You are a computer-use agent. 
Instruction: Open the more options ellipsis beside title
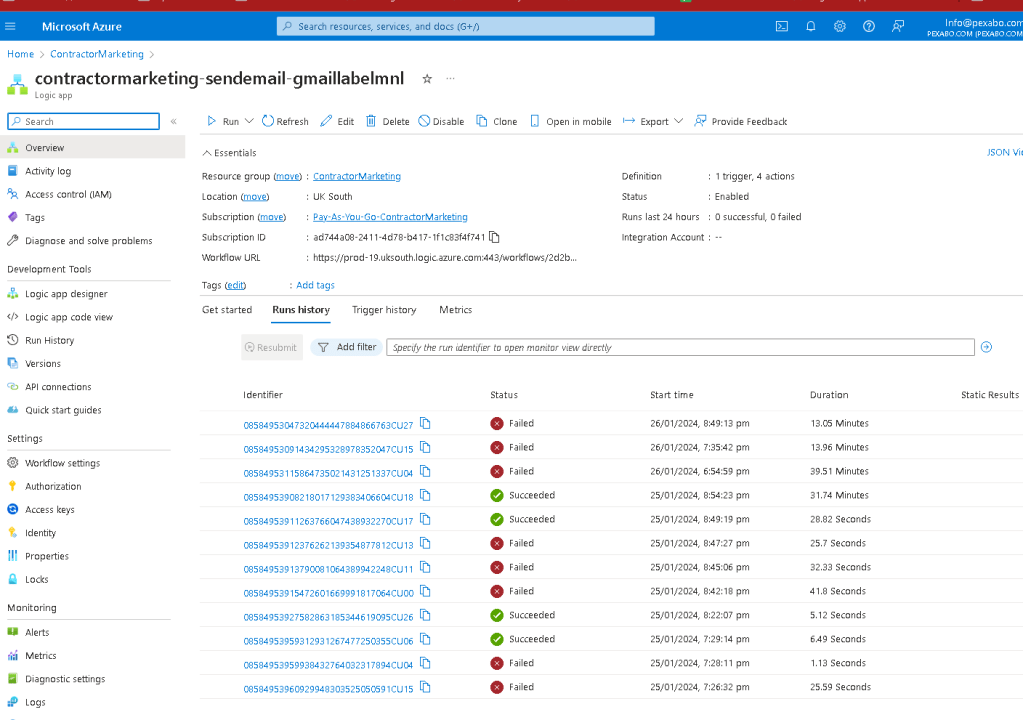[450, 78]
